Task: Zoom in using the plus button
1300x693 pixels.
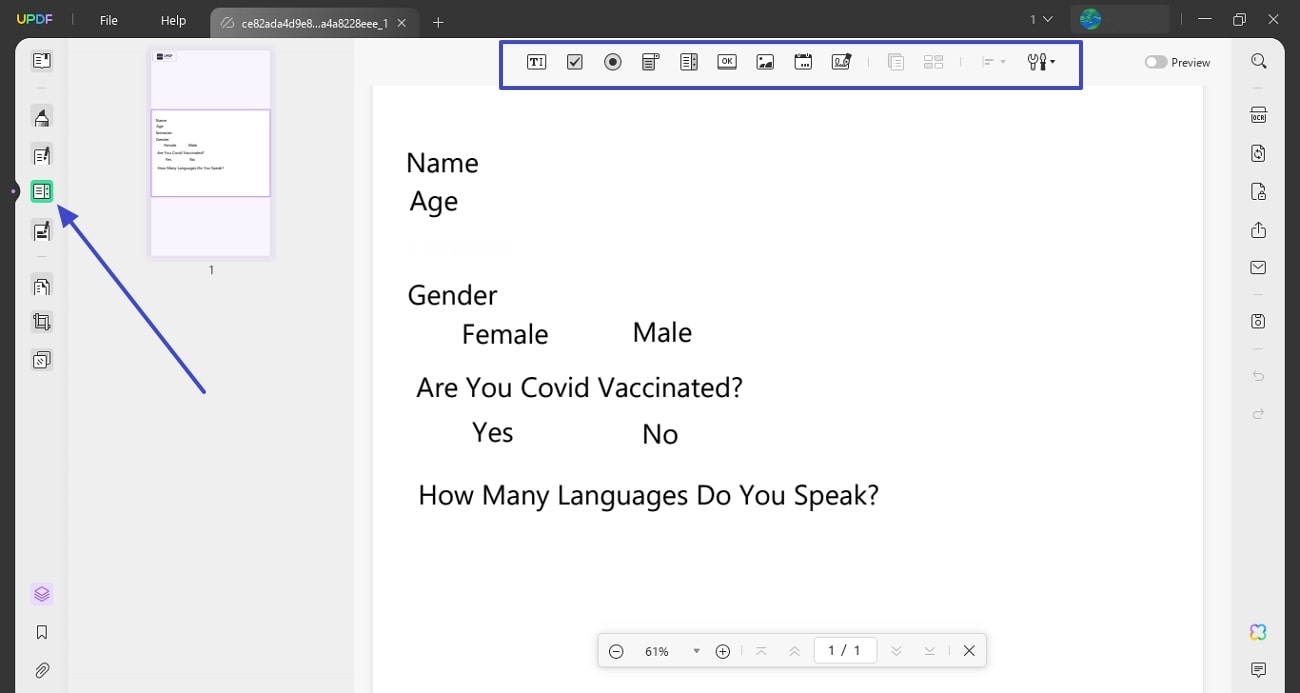Action: [723, 650]
